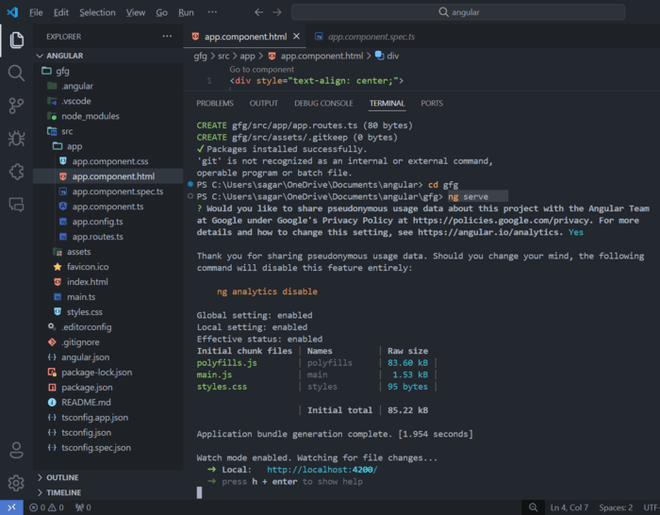Screen dimensions: 660x515
Task: Open the Selection menu
Action: pyautogui.click(x=97, y=12)
